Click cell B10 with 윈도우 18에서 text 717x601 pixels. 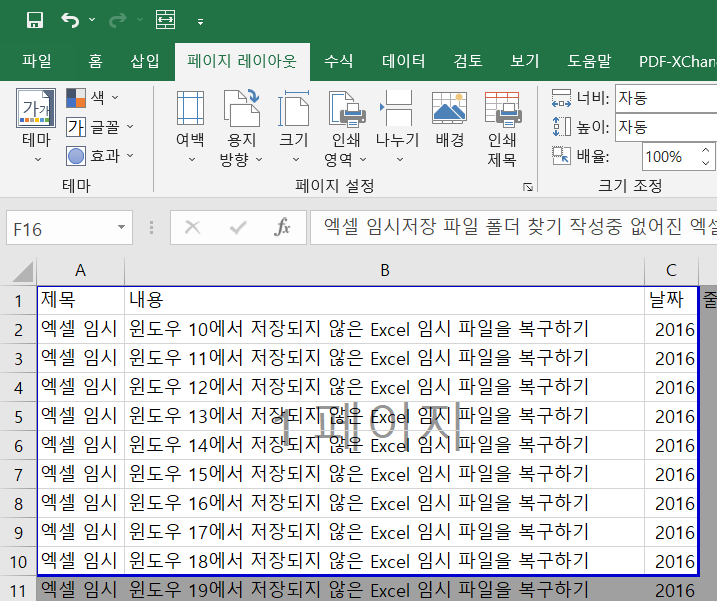point(385,561)
